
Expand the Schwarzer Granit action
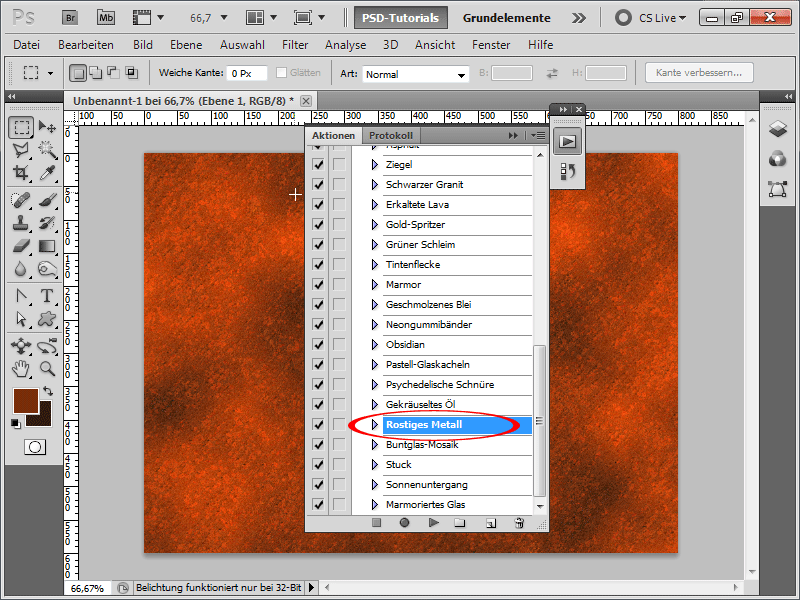pyautogui.click(x=375, y=185)
